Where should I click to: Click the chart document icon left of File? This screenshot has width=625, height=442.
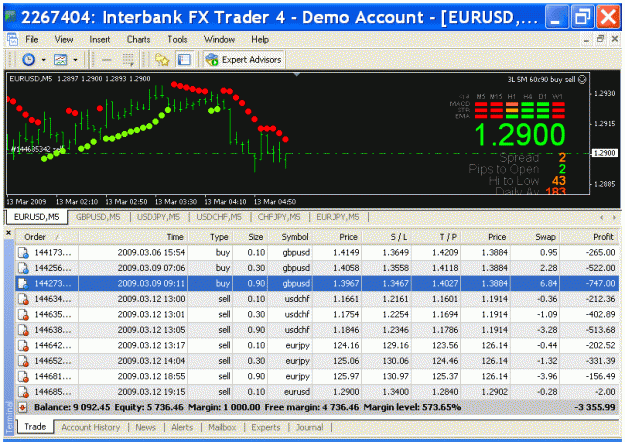pyautogui.click(x=13, y=39)
